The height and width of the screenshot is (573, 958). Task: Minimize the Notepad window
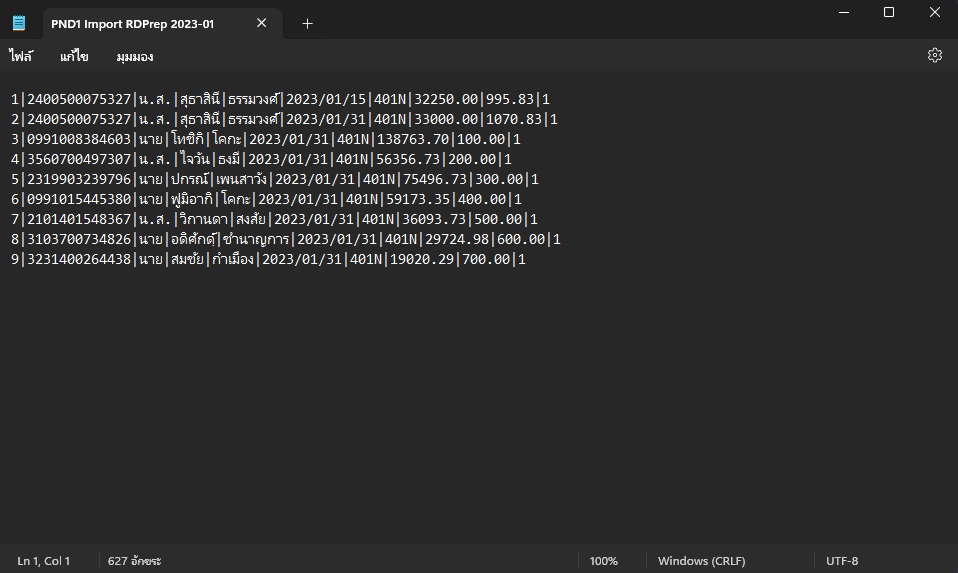point(842,12)
